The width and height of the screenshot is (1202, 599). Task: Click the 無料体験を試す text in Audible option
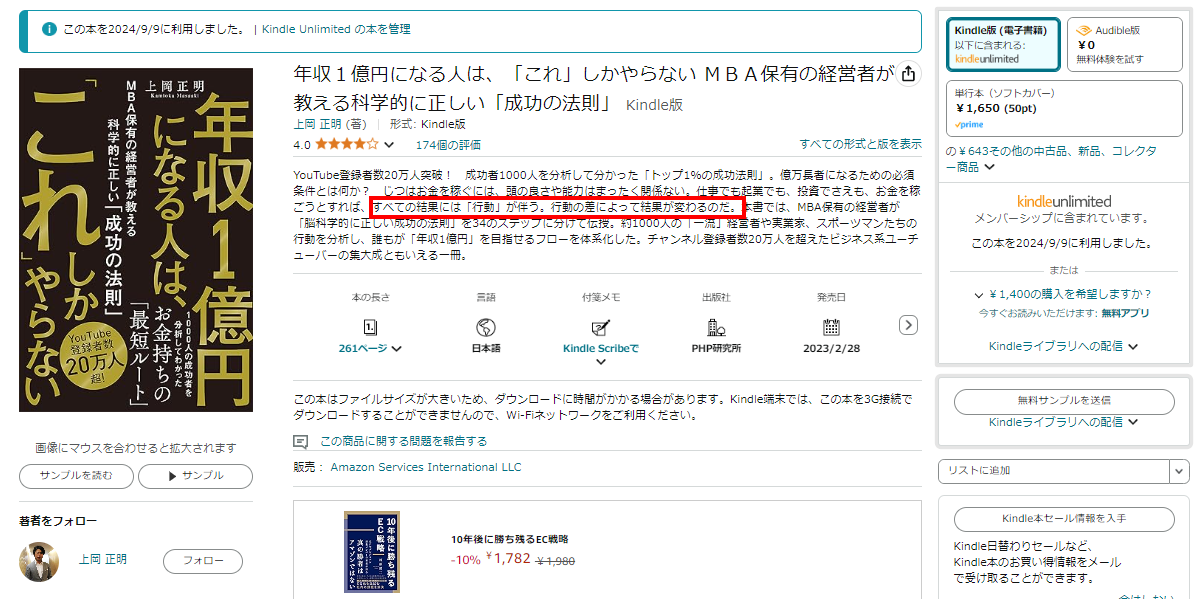[1109, 59]
